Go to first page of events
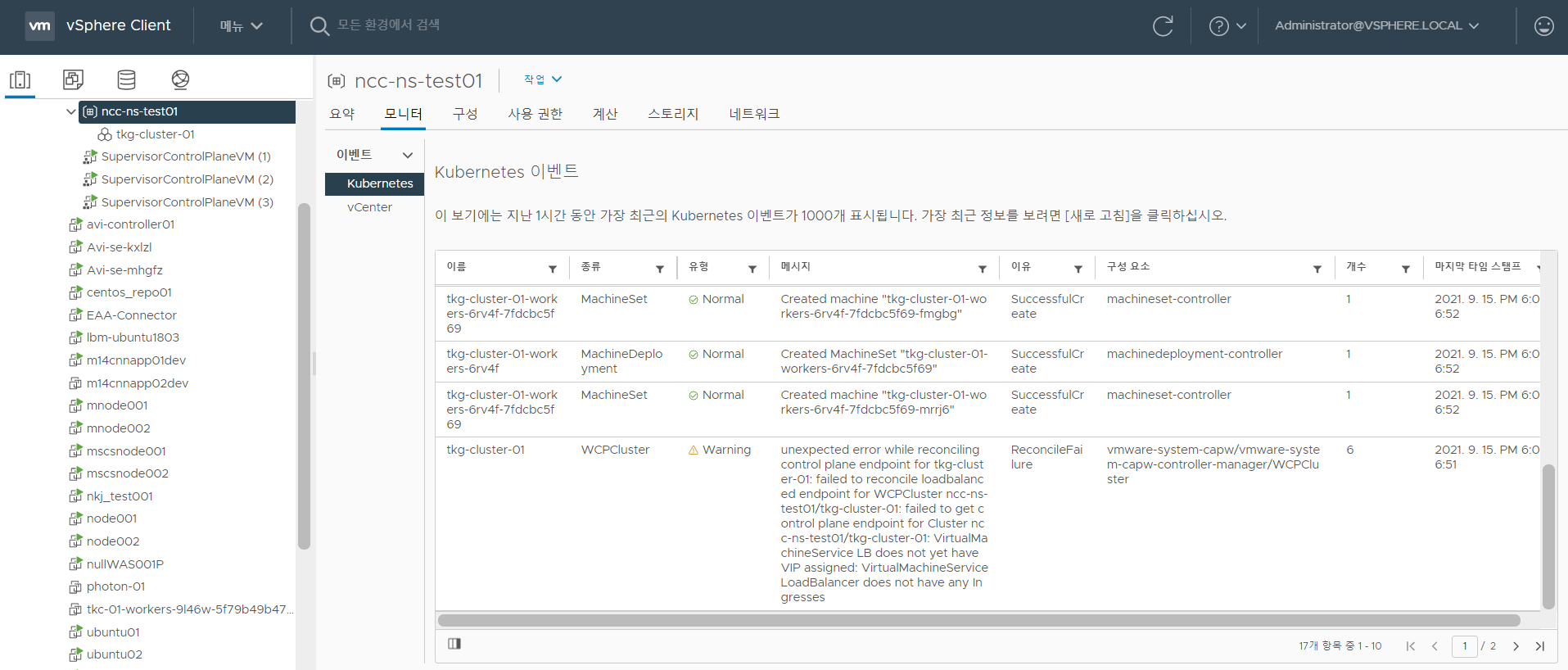 (1410, 646)
